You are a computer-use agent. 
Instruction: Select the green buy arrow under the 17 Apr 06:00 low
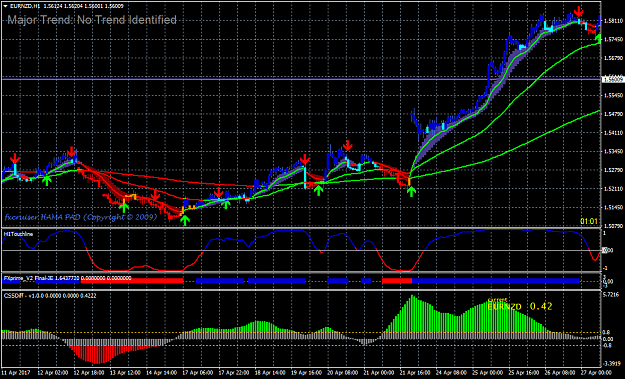[x=185, y=220]
